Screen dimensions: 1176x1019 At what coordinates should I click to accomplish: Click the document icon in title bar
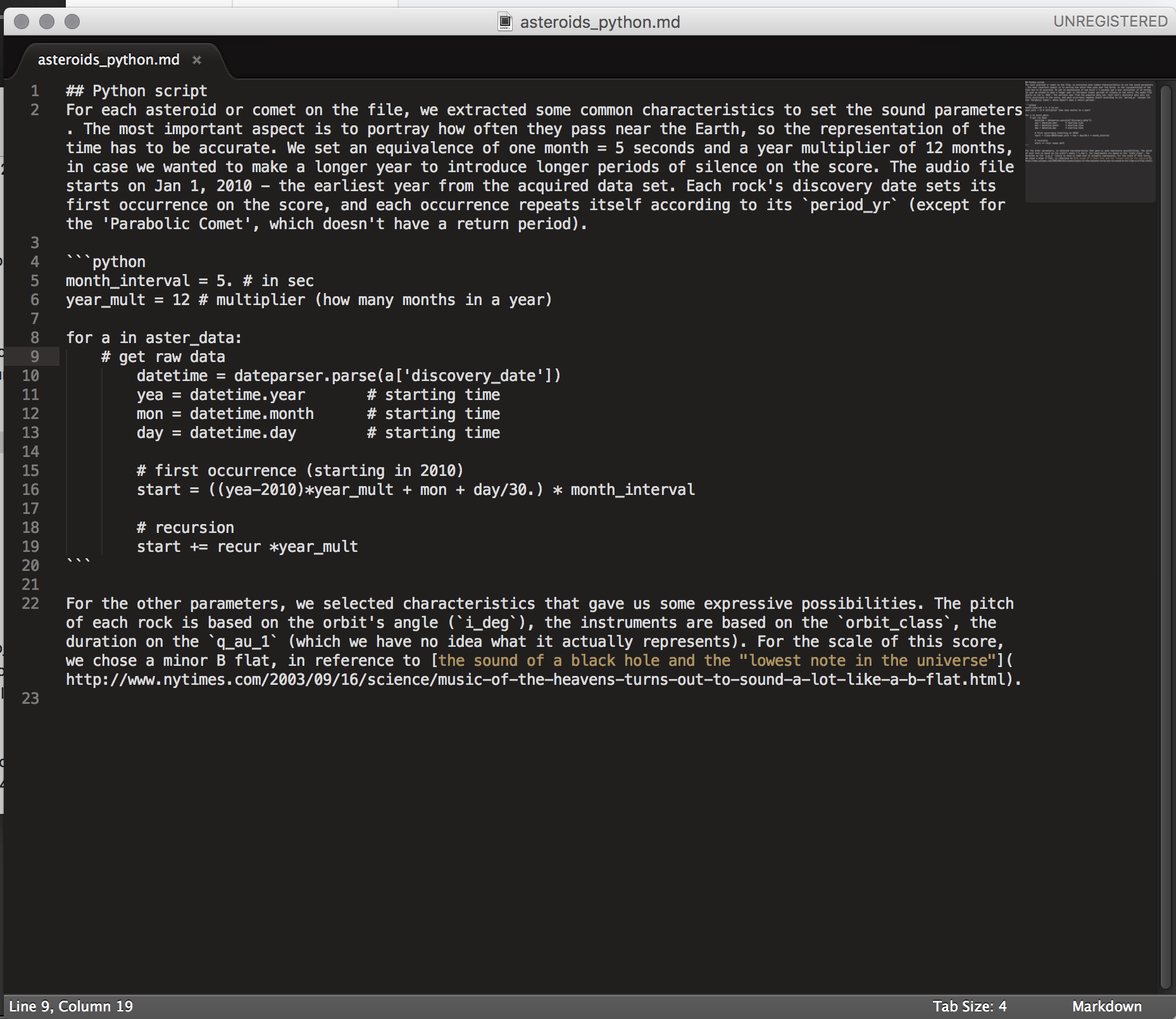tap(505, 22)
